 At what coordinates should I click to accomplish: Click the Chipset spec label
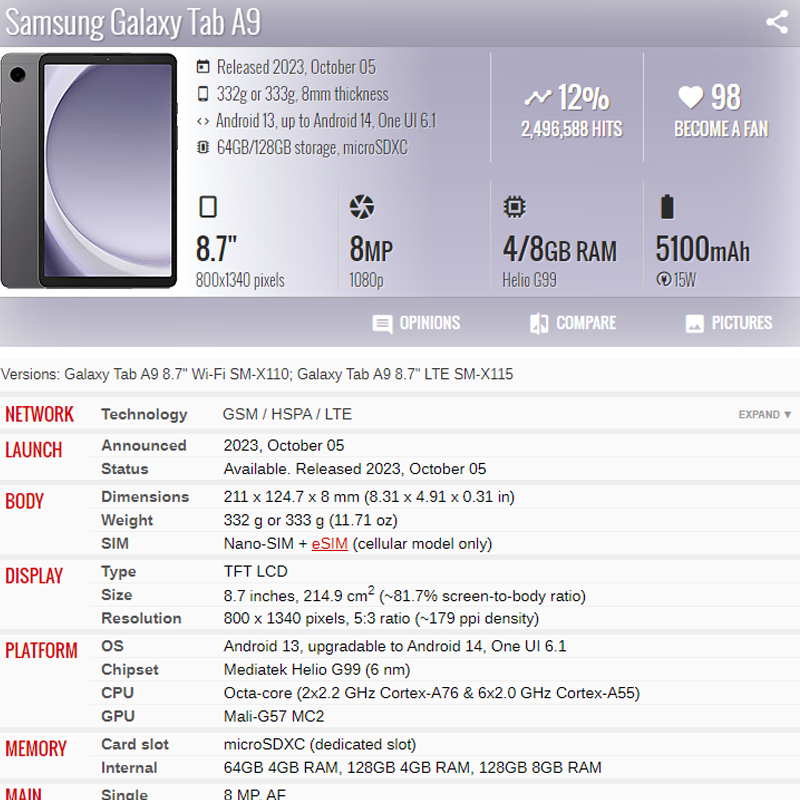tap(130, 669)
